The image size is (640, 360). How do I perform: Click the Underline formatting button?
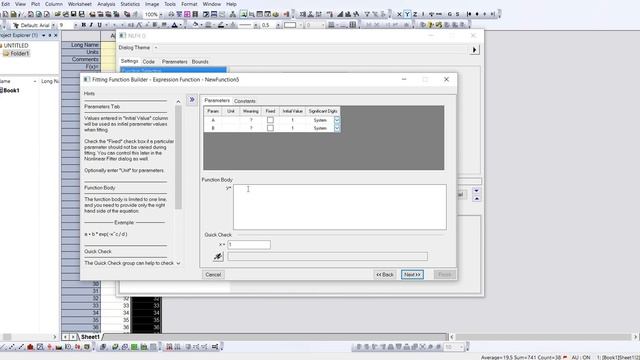pyautogui.click(x=99, y=25)
